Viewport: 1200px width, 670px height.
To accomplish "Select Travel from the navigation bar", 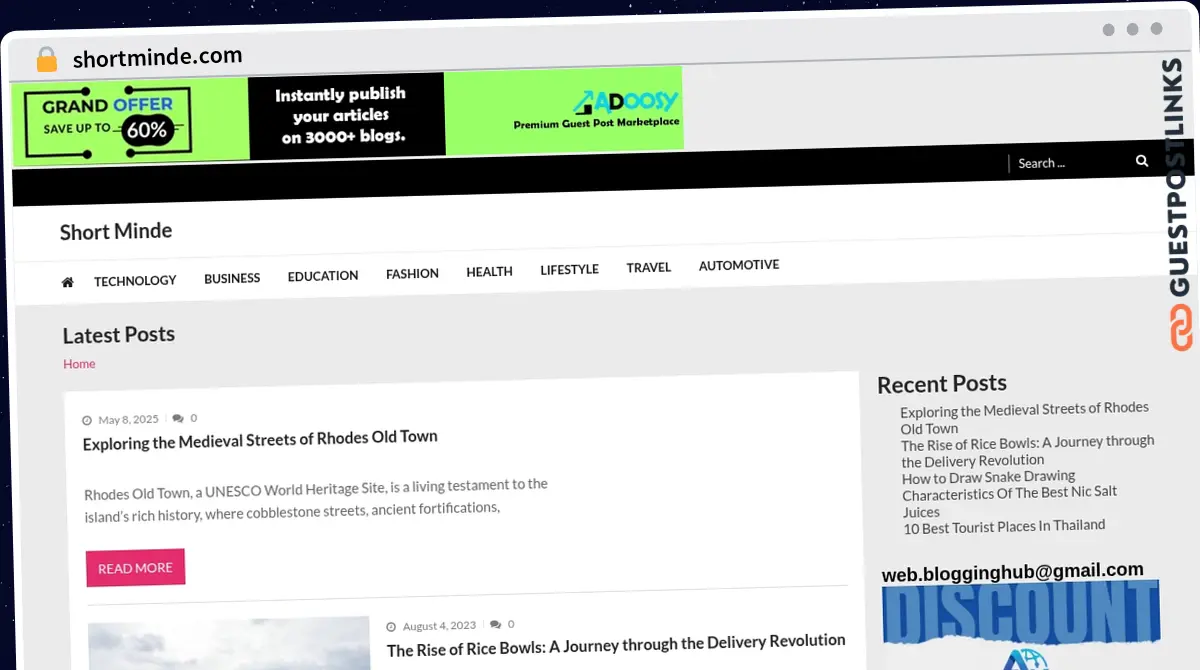I will pos(648,267).
